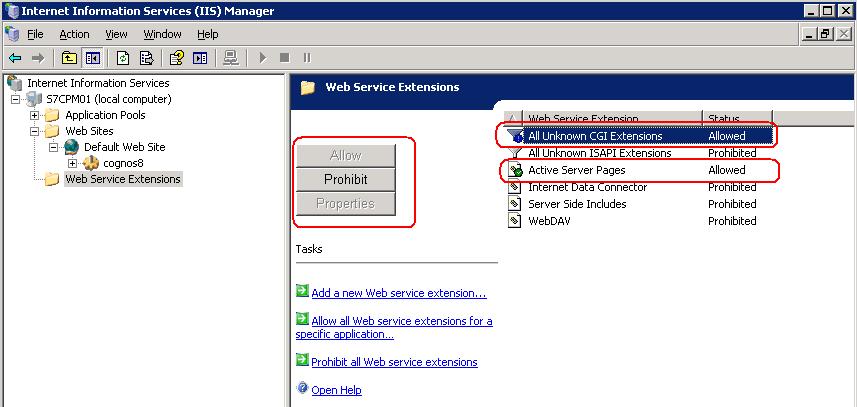
Task: Toggle Show/Hide Console Tree toolbar icon
Action: (92, 57)
